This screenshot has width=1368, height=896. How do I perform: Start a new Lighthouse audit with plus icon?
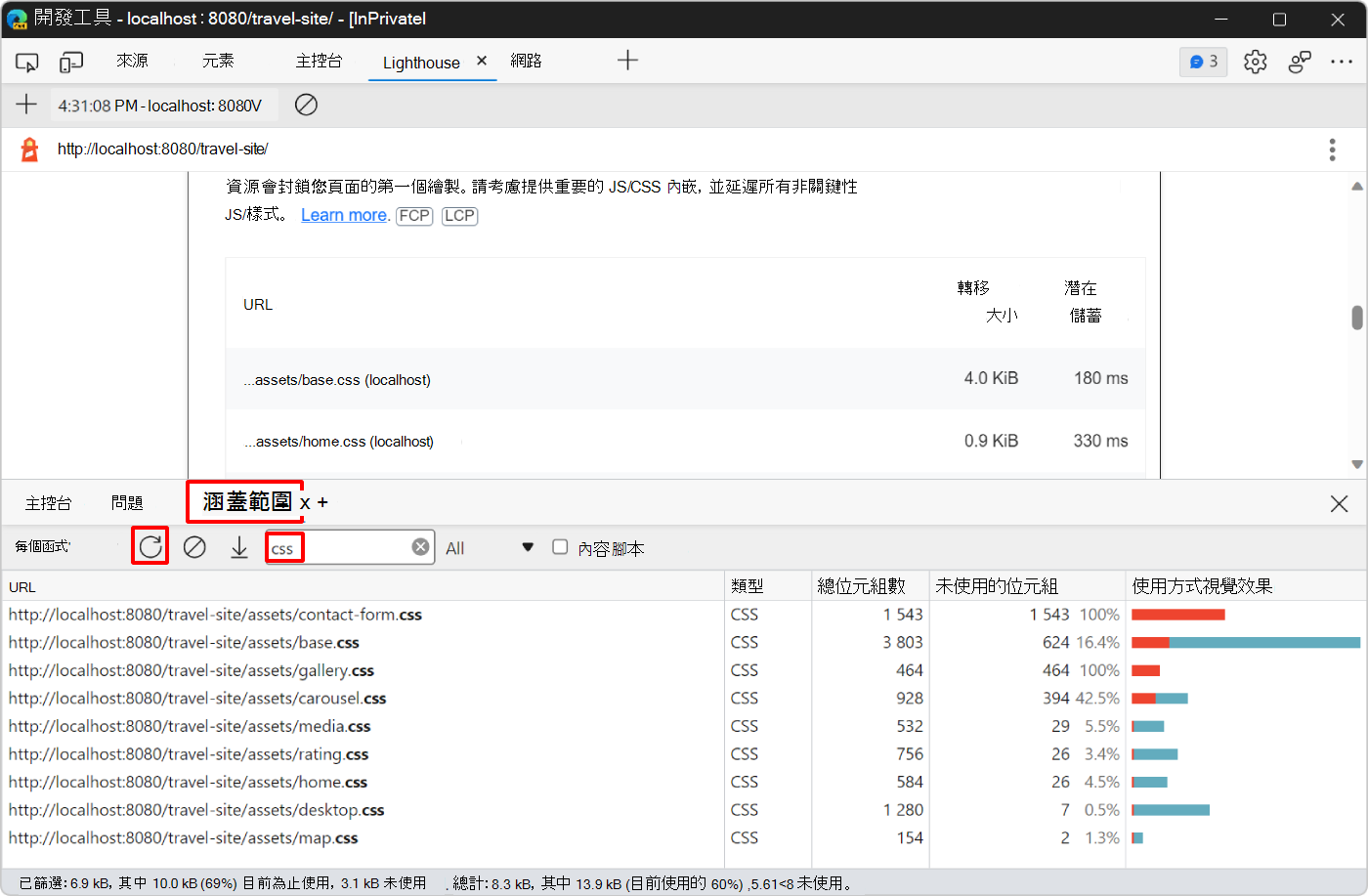point(26,105)
